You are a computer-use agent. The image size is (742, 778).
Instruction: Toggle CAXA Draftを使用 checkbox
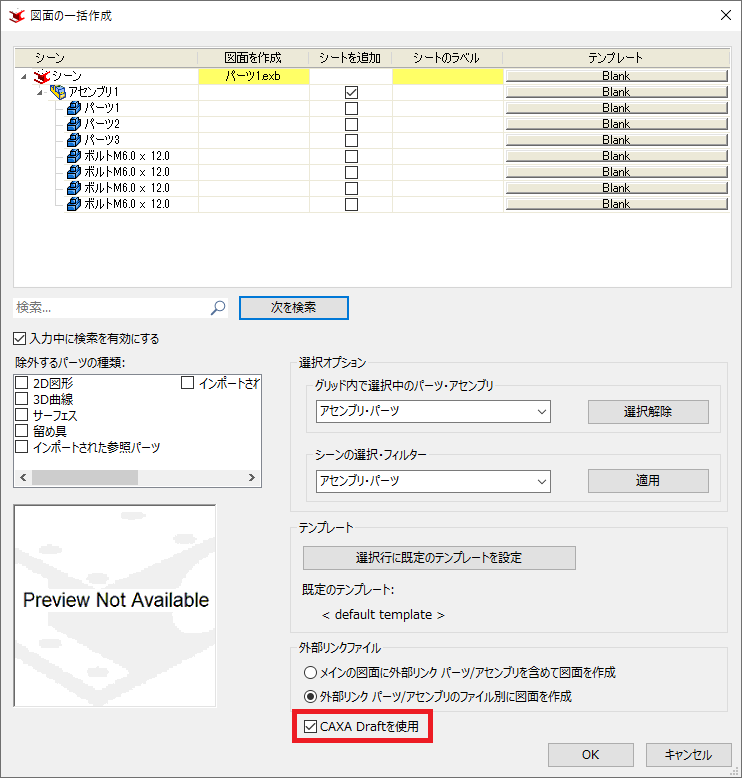[x=310, y=726]
